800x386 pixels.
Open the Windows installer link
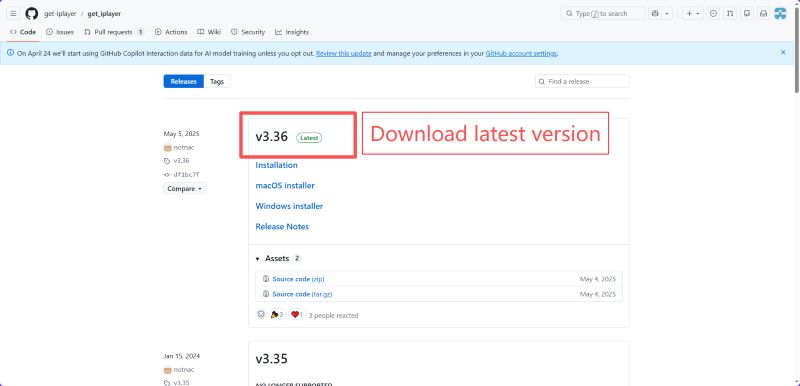tap(289, 206)
